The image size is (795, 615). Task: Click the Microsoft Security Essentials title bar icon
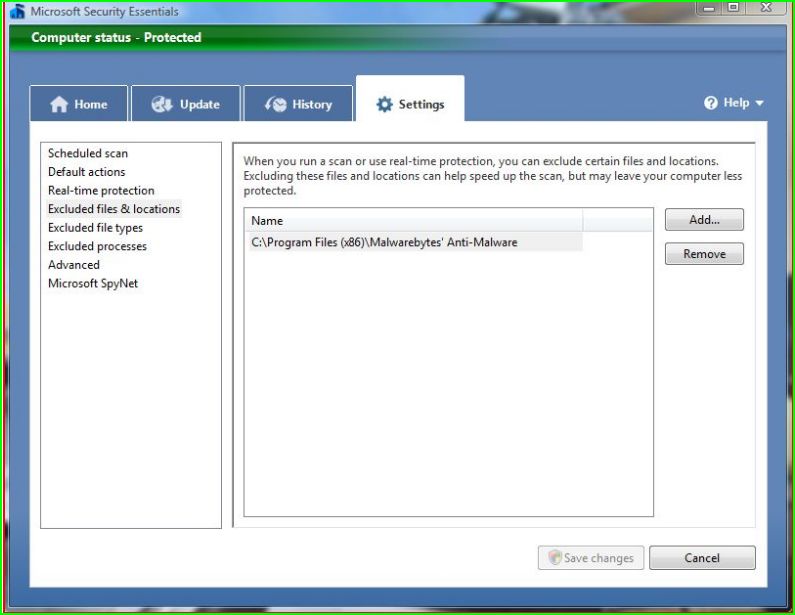tap(17, 11)
